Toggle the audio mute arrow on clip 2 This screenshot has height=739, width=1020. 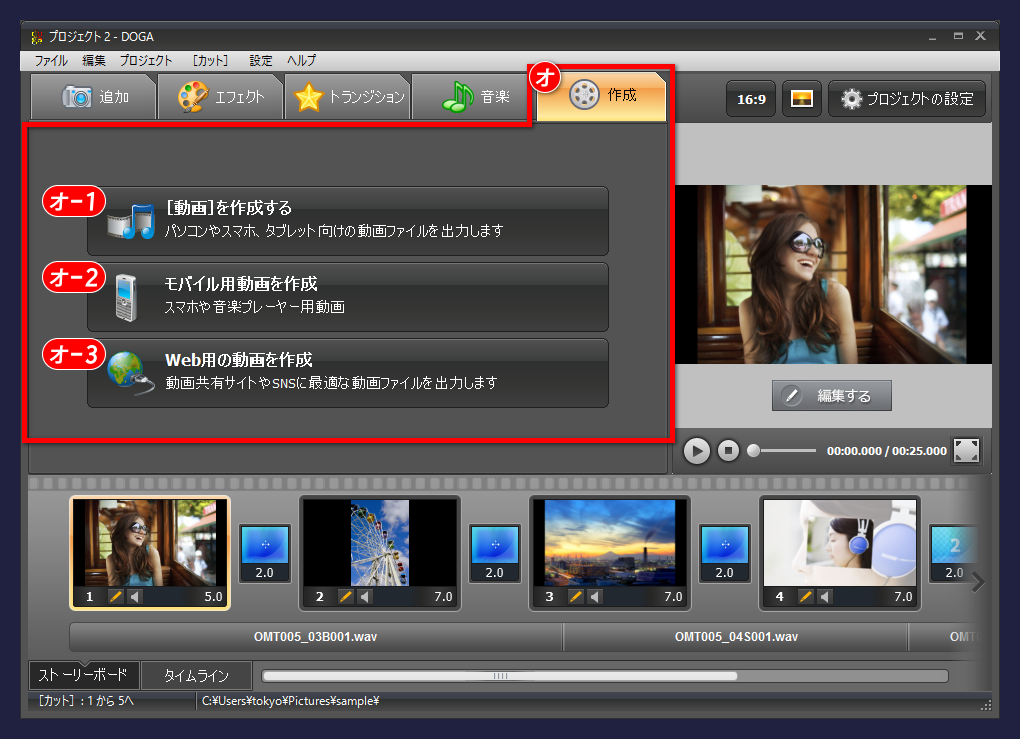[363, 596]
